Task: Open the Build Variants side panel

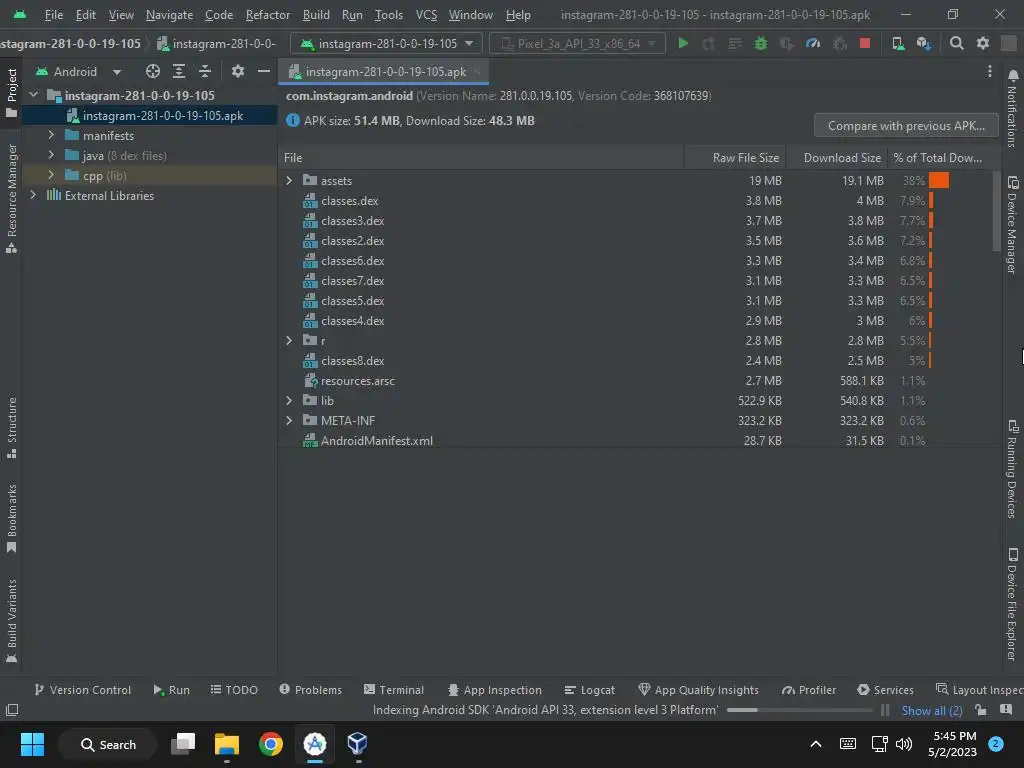Action: pos(12,621)
